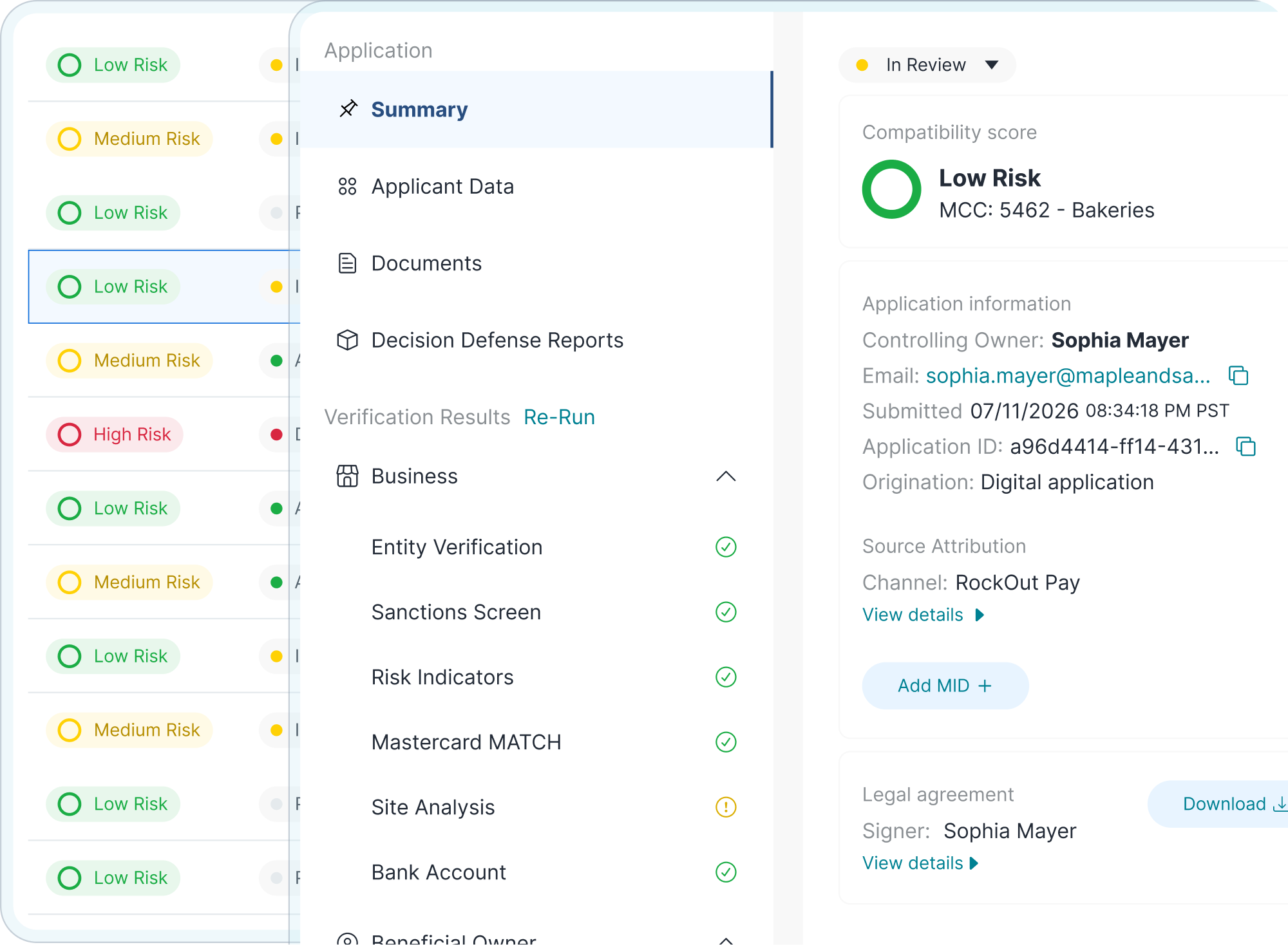
Task: Open the In Review status dropdown
Action: tap(927, 65)
